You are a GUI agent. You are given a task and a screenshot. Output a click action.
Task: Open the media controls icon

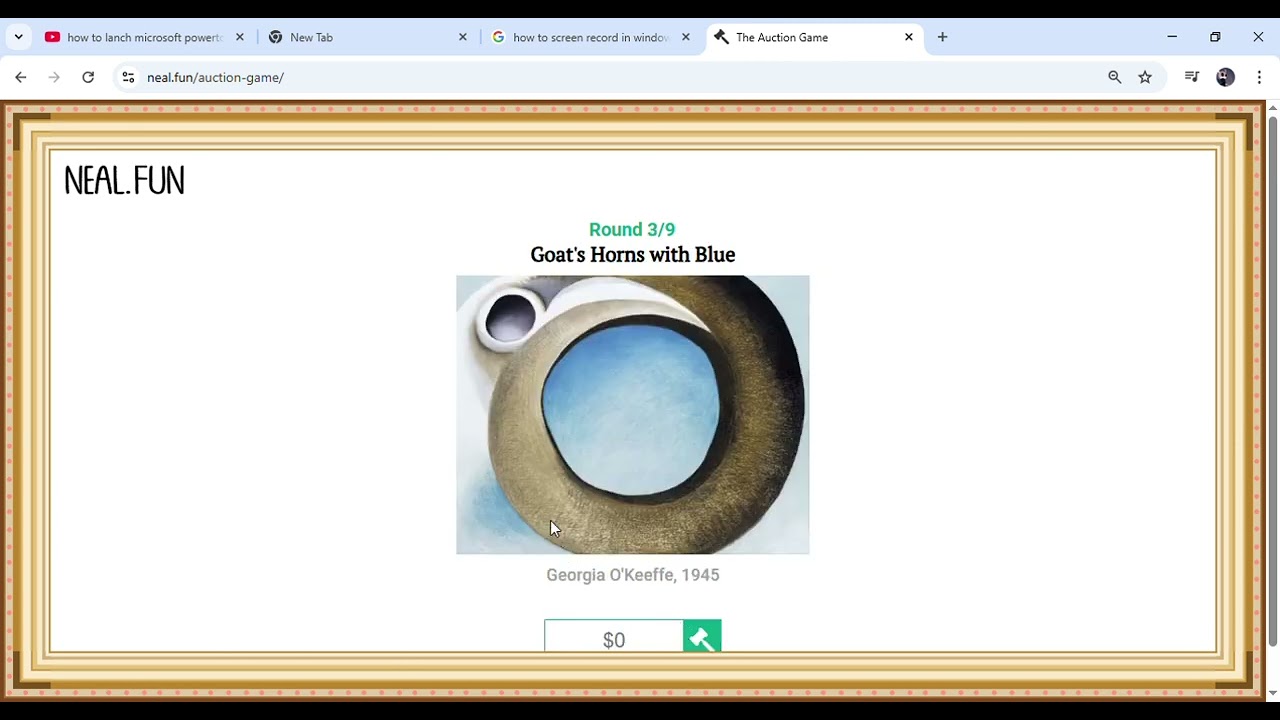coord(1192,77)
